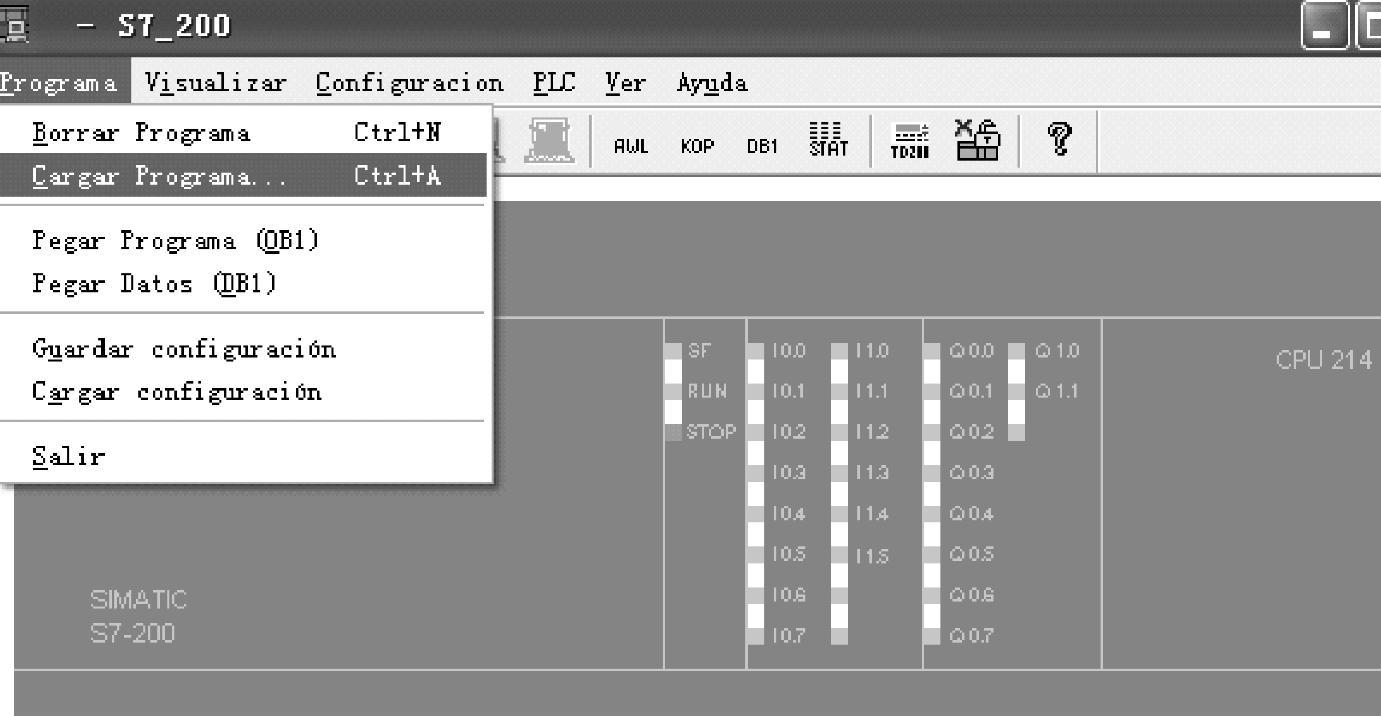This screenshot has width=1381, height=716.
Task: Click the I0.0 input indicator
Action: (x=755, y=351)
